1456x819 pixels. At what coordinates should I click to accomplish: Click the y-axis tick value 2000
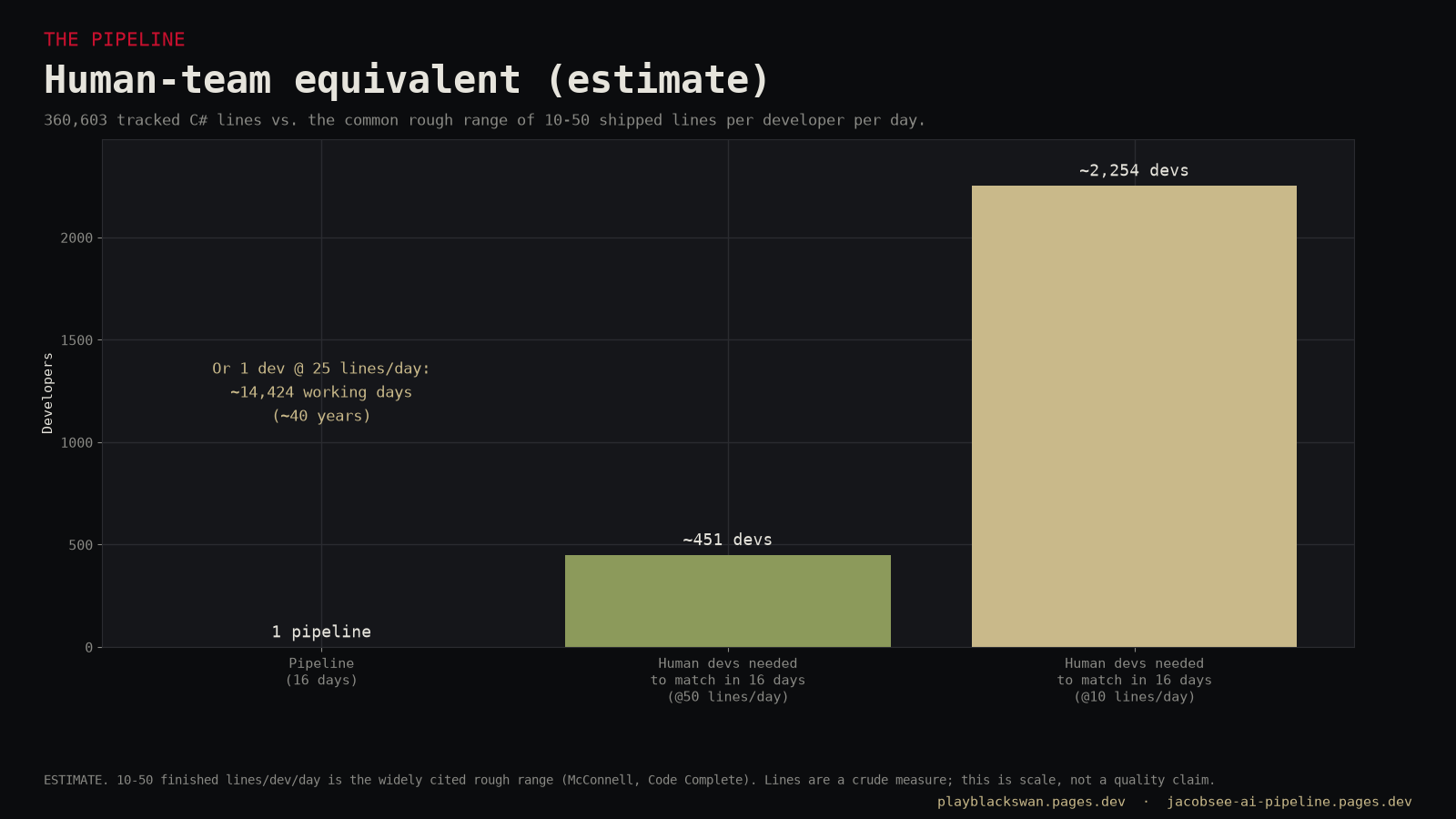click(76, 238)
